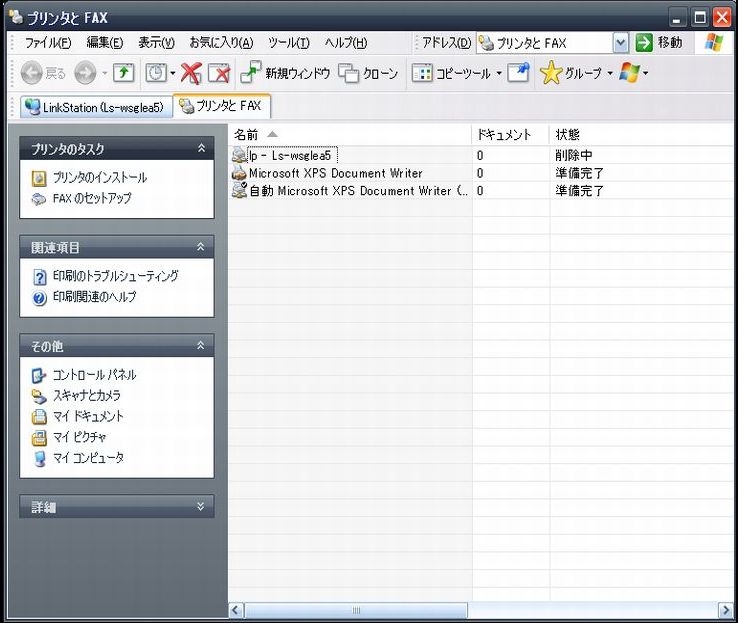Click the red X delete icon
This screenshot has height=623, width=738.
click(191, 73)
